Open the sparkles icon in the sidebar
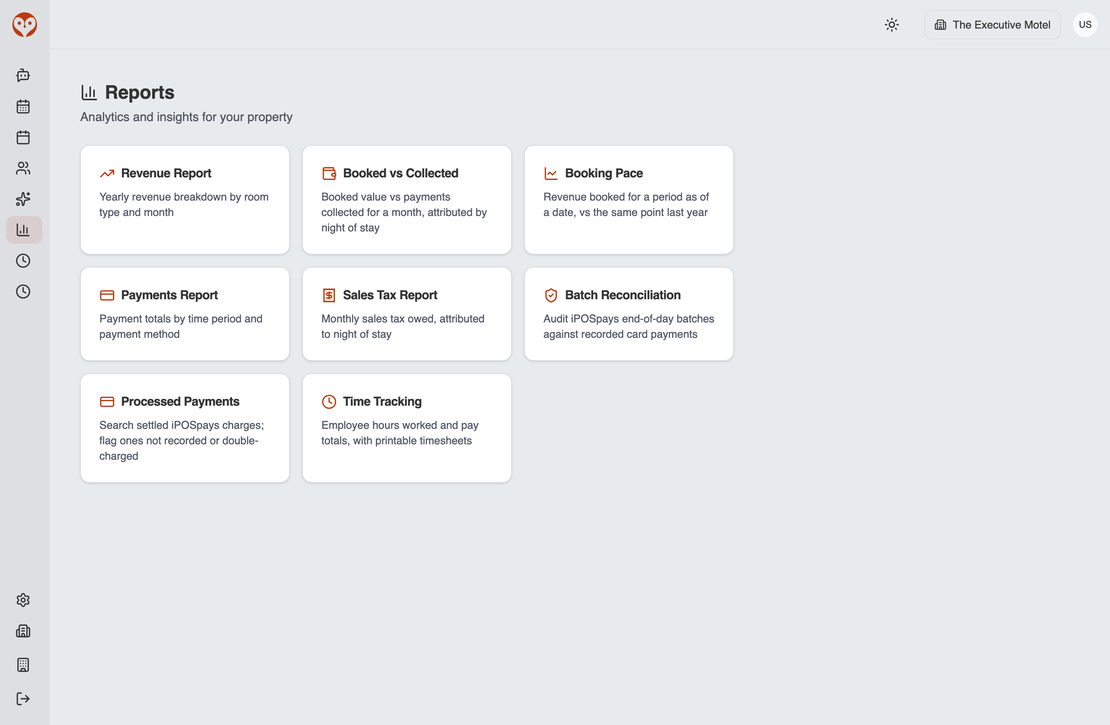Viewport: 1110px width, 725px height. click(x=23, y=199)
